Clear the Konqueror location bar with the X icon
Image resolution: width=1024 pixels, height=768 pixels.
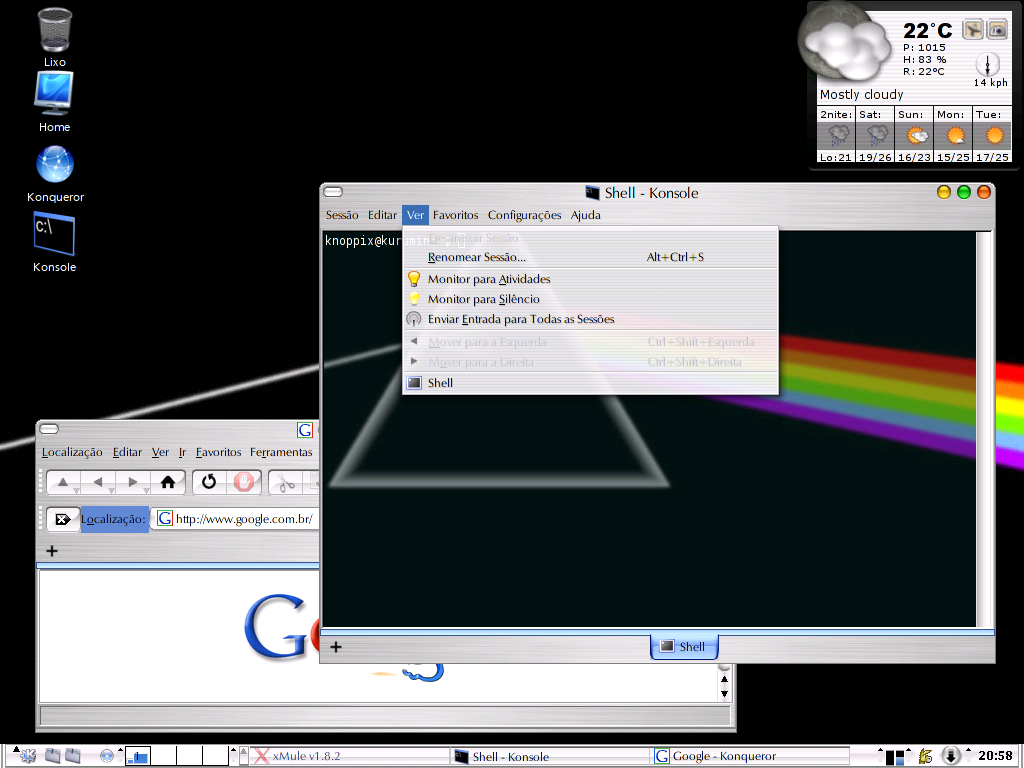click(63, 519)
